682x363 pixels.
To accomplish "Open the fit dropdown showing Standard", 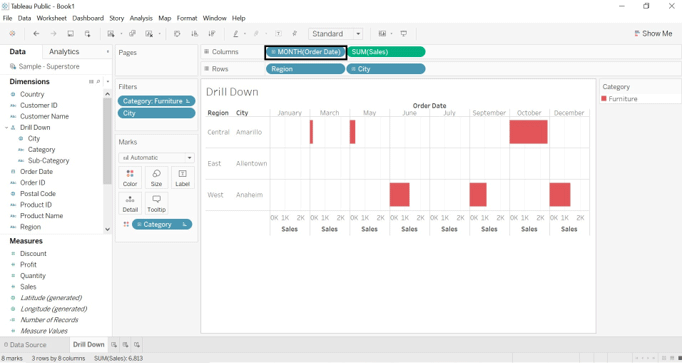I will tap(335, 33).
